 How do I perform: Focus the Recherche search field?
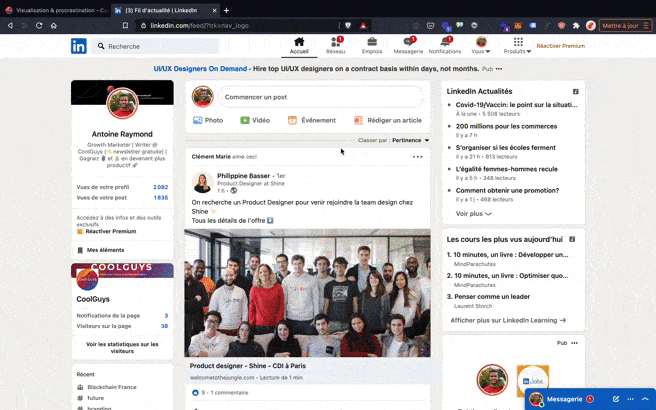tap(156, 46)
